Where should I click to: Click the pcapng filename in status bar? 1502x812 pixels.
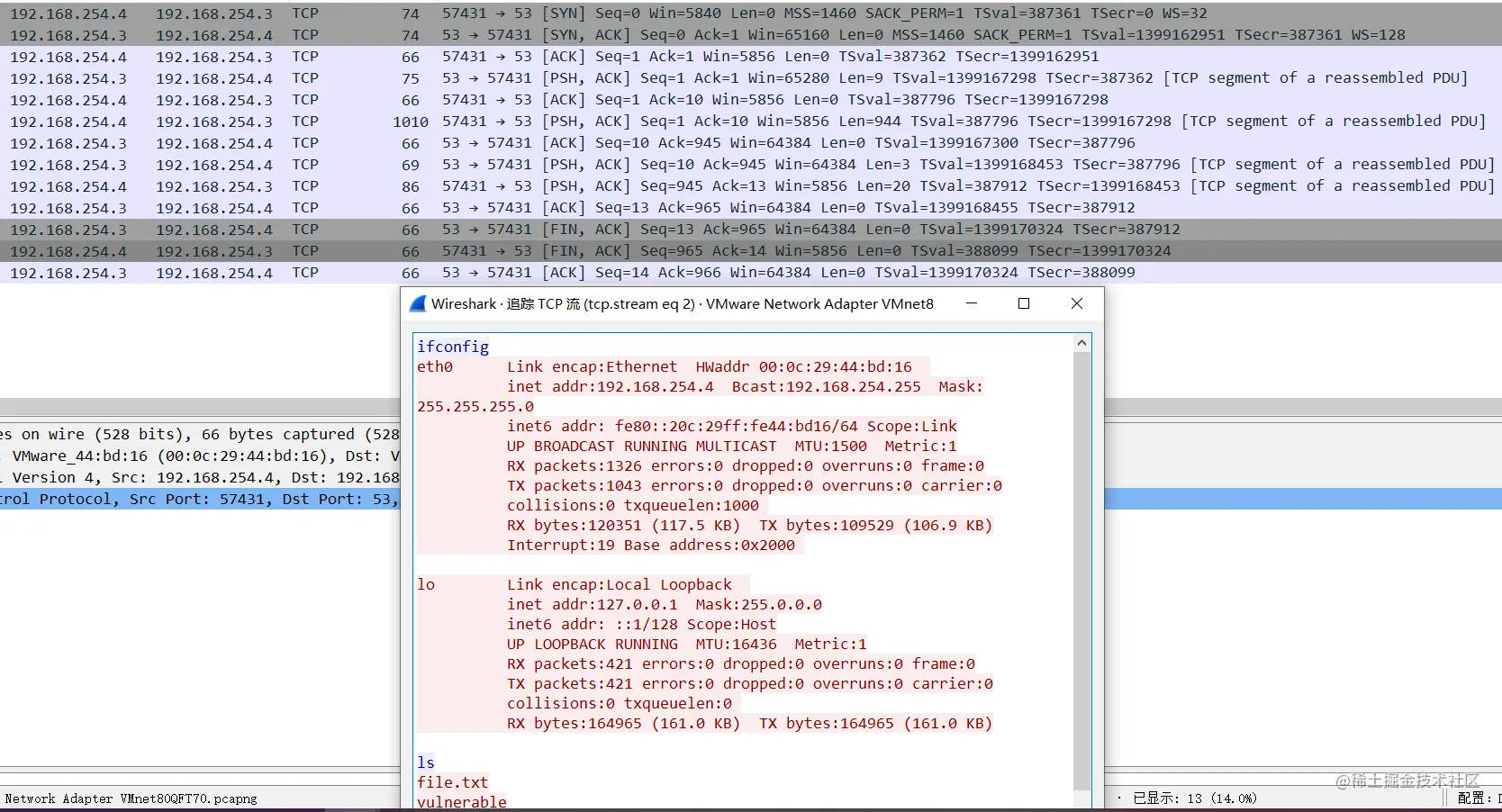[x=131, y=798]
